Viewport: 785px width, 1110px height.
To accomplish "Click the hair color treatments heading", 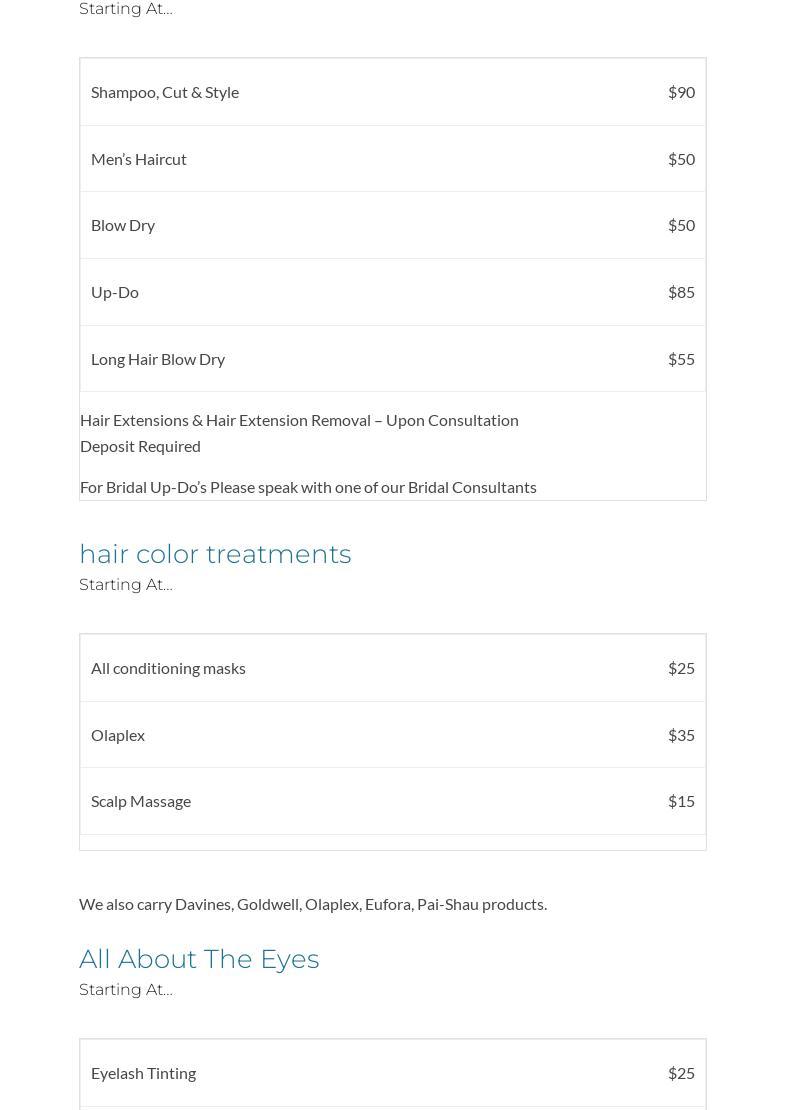I will click(215, 554).
